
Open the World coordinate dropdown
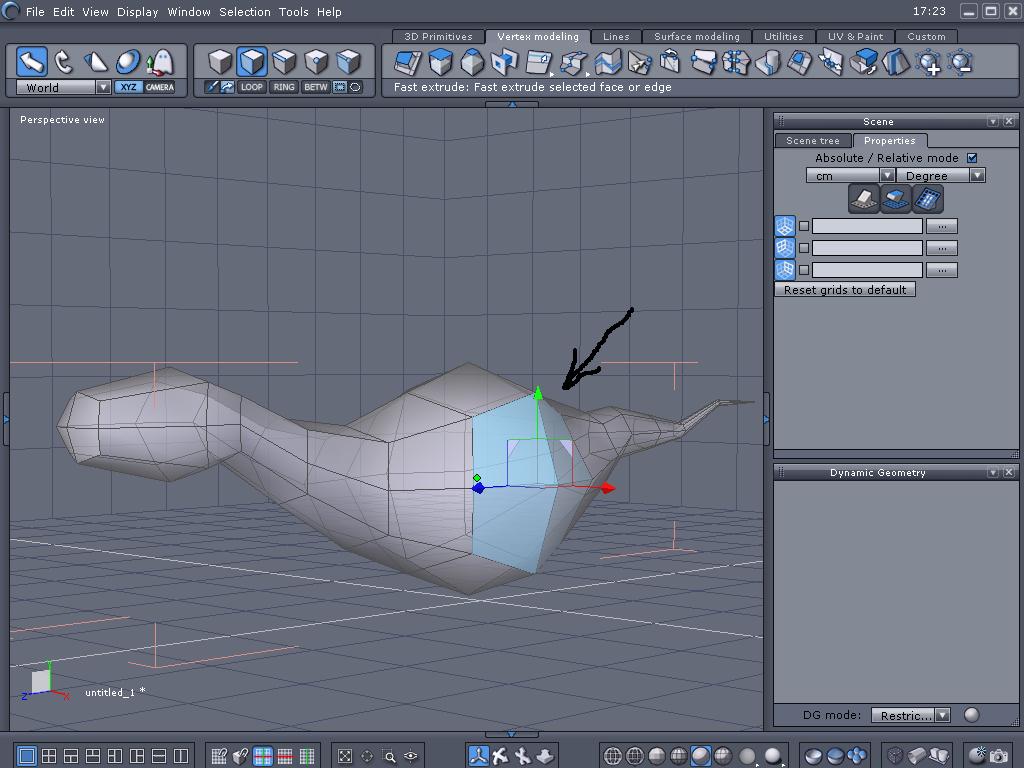tap(103, 88)
